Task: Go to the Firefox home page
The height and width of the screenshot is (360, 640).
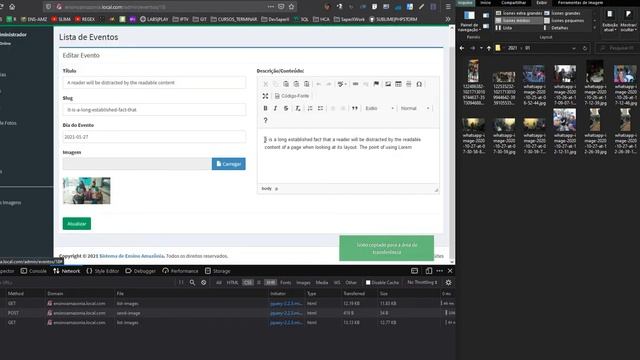Action: pos(12,7)
